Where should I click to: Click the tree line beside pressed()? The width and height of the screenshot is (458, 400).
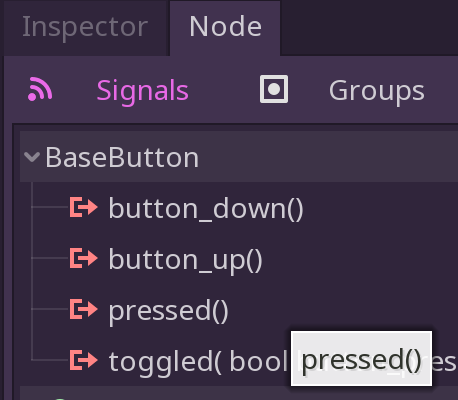pyautogui.click(x=50, y=309)
